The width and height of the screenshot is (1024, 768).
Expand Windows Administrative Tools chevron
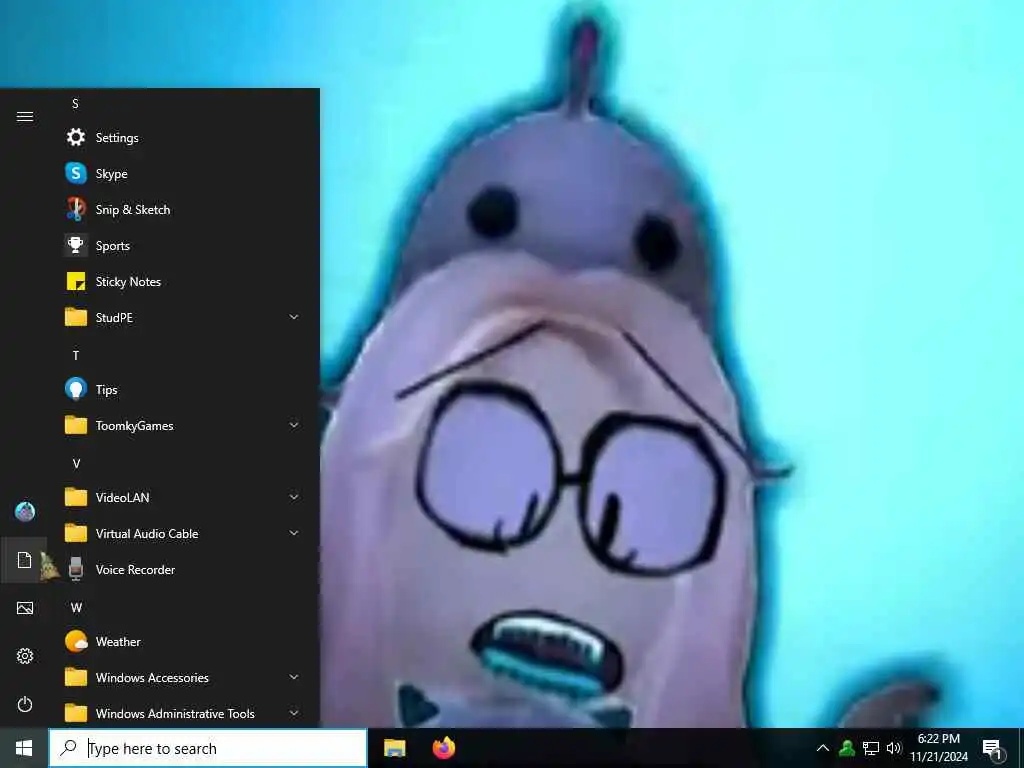(294, 713)
